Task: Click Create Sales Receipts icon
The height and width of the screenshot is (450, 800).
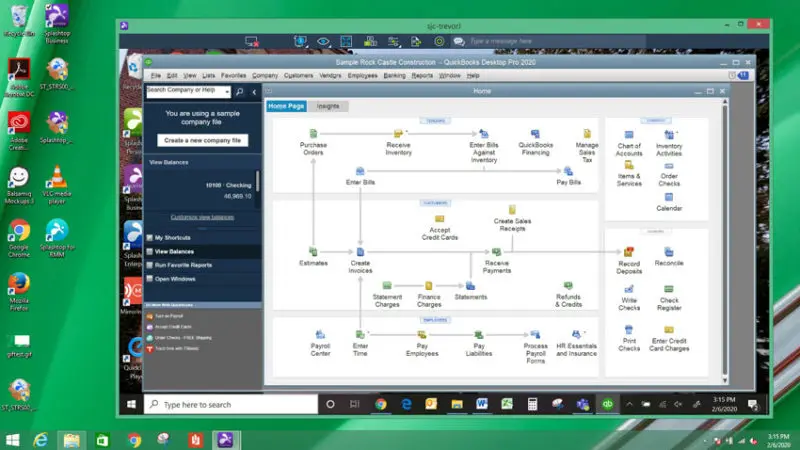Action: 512,210
